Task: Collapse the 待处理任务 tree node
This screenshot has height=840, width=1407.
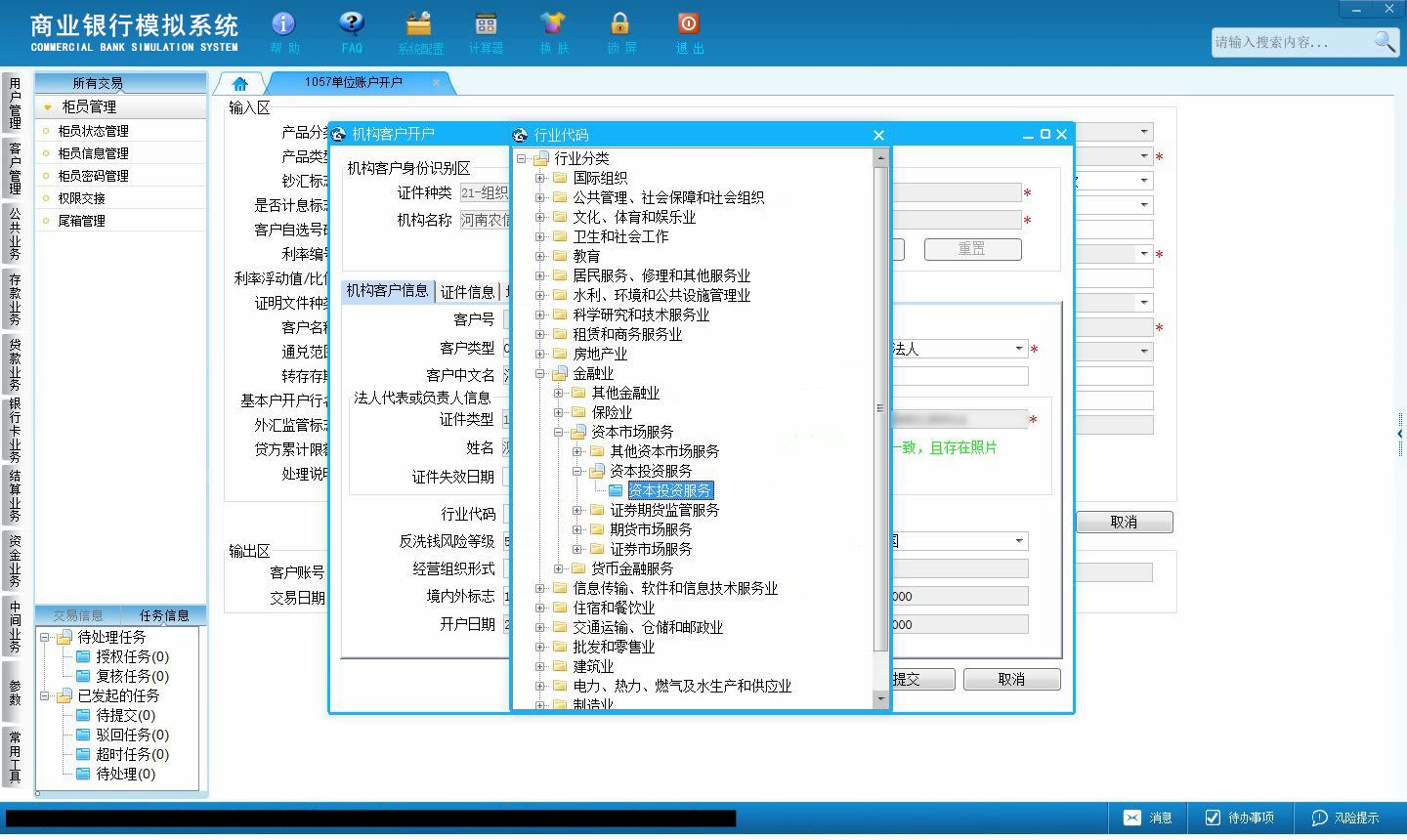Action: click(x=45, y=637)
